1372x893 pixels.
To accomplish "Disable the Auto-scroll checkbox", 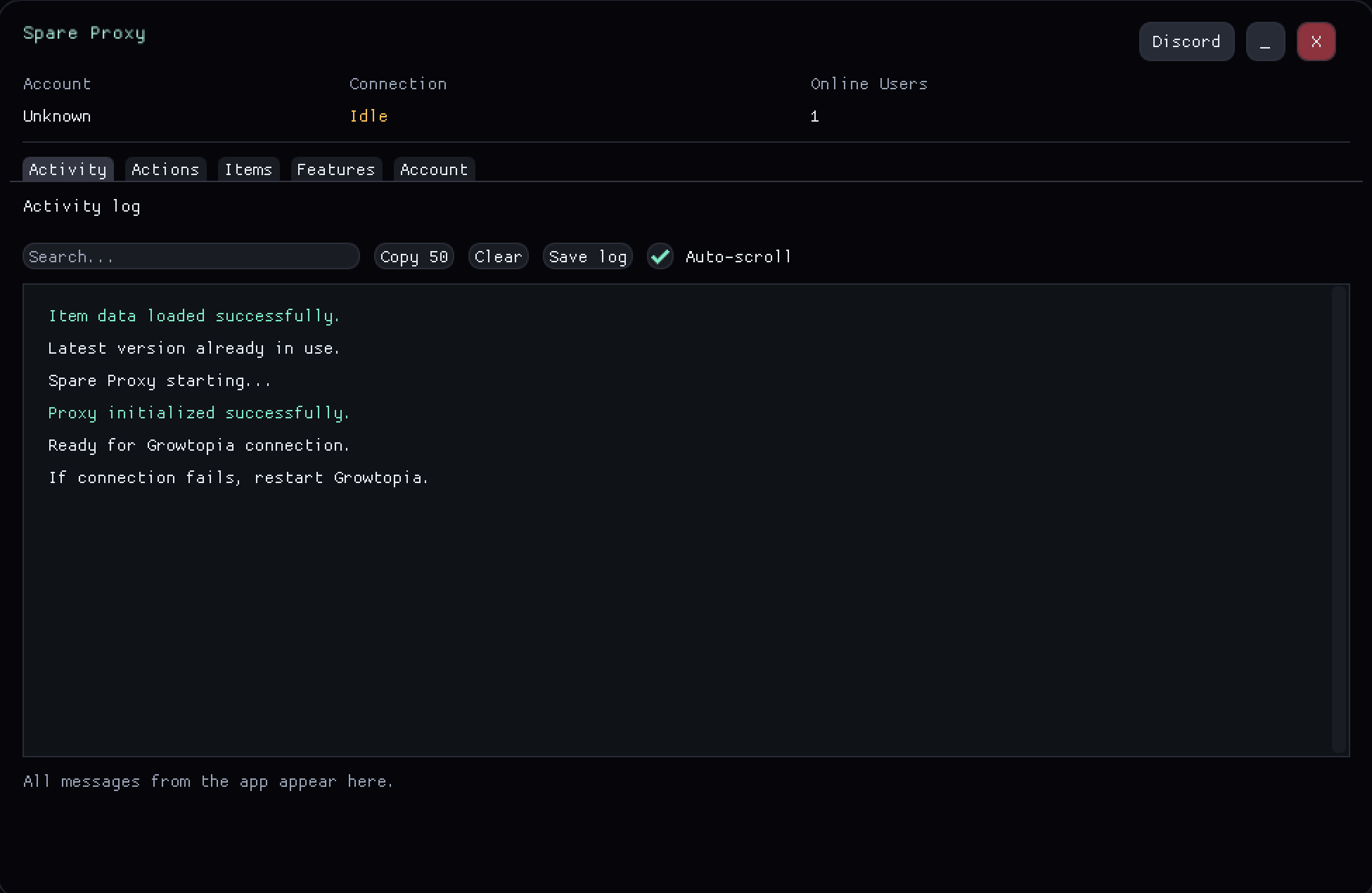I will click(660, 257).
